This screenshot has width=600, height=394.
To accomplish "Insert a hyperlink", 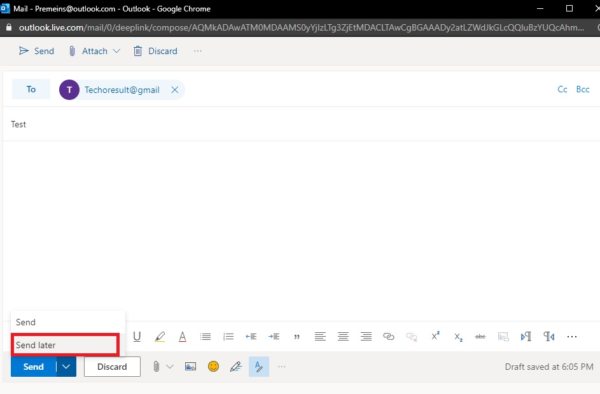I will [x=388, y=337].
